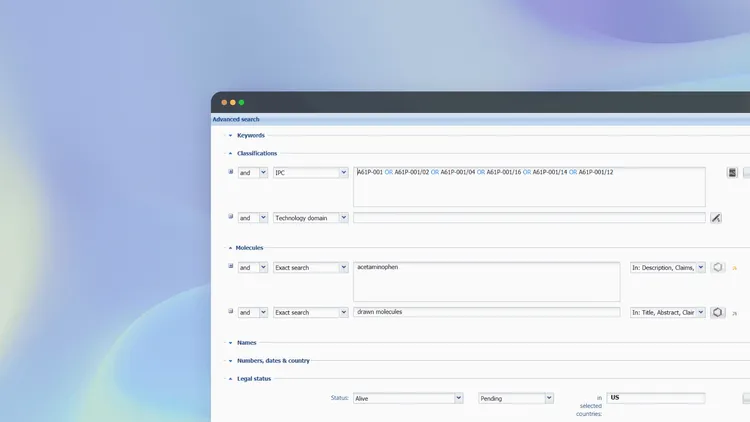750x422 pixels.
Task: Open Exact search dropdown for drawn molecules
Action: point(310,312)
